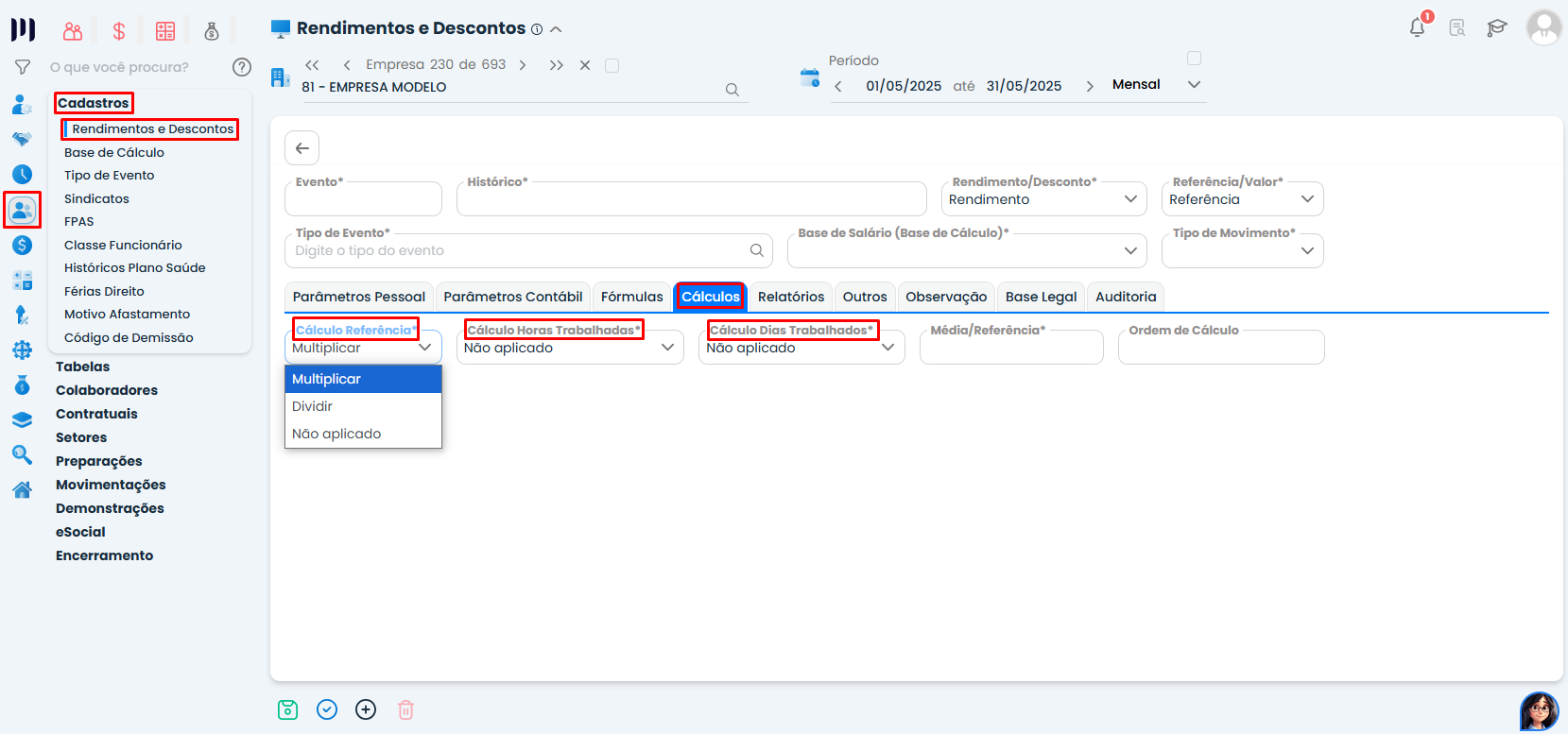Click the trash delete icon
The width and height of the screenshot is (1568, 734).
pyautogui.click(x=405, y=709)
